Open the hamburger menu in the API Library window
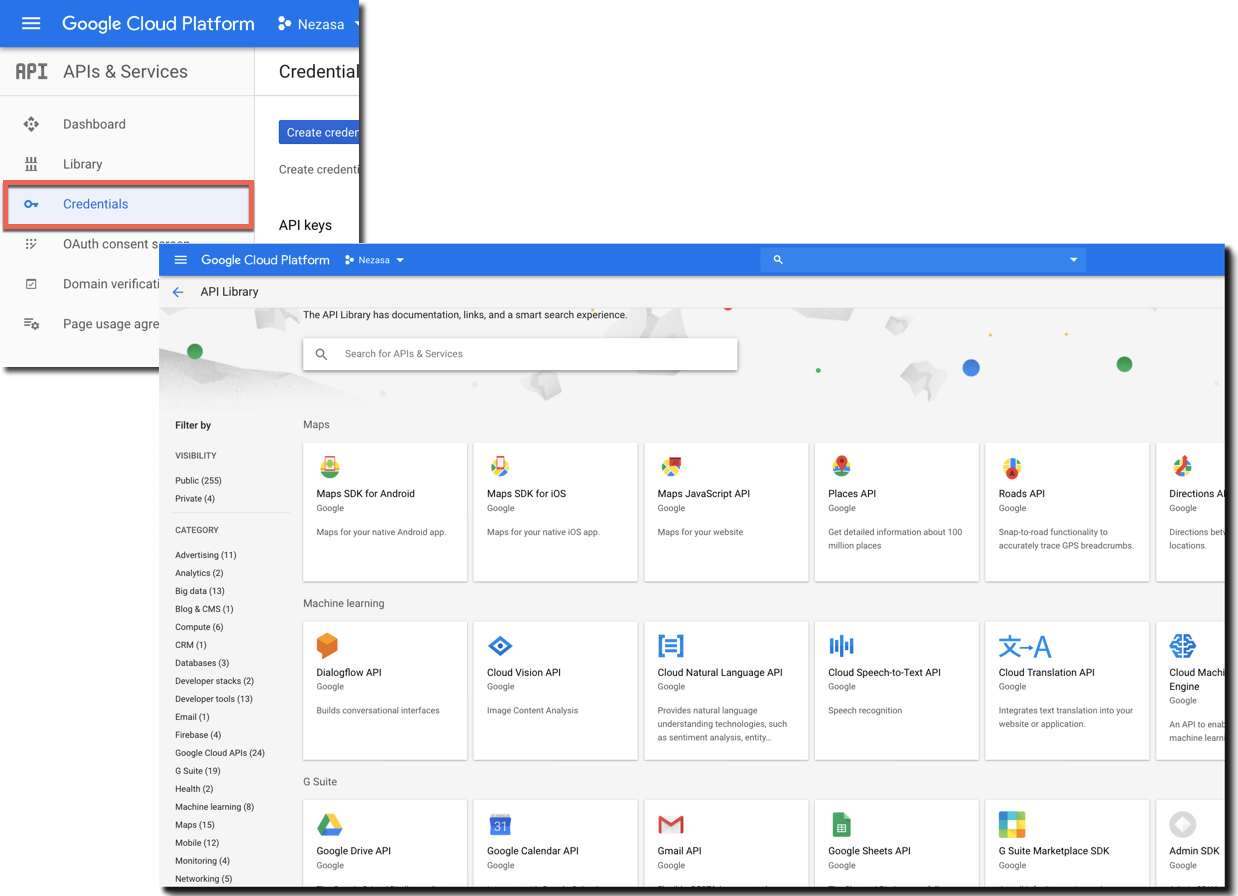Image resolution: width=1238 pixels, height=896 pixels. [x=181, y=260]
